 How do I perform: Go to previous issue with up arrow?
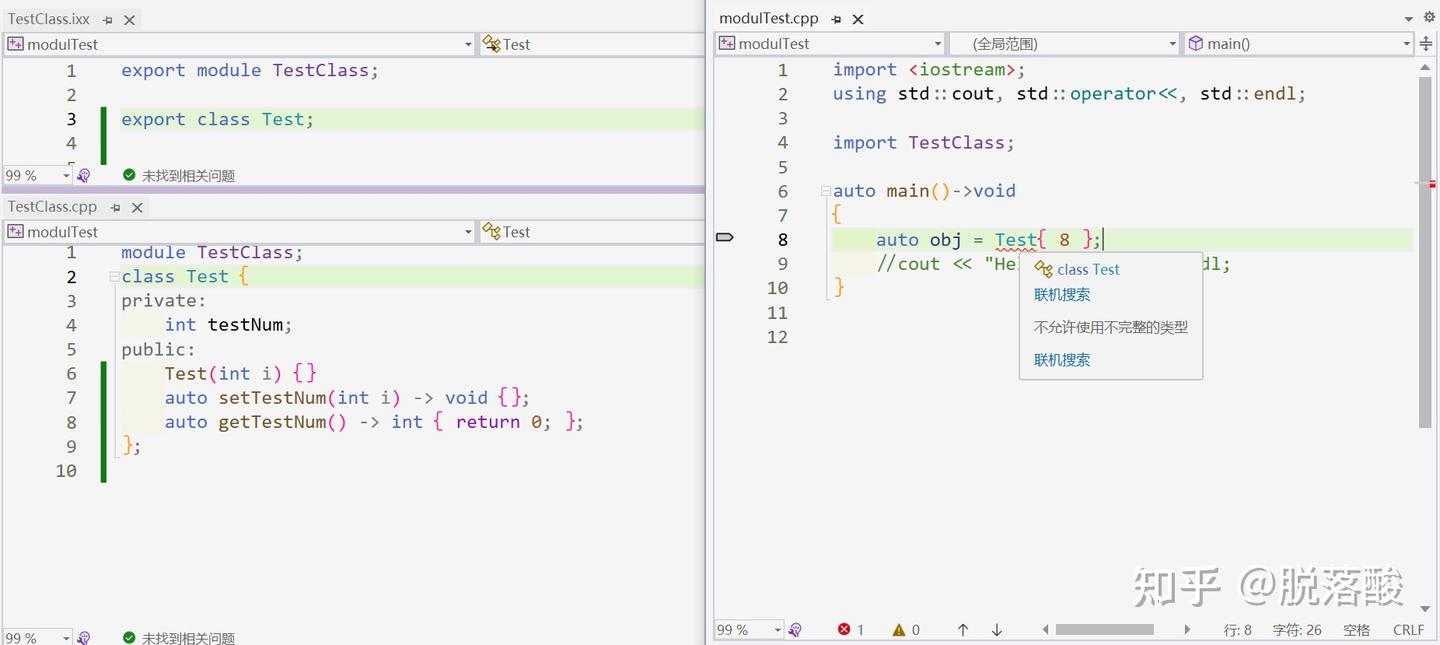coord(963,630)
